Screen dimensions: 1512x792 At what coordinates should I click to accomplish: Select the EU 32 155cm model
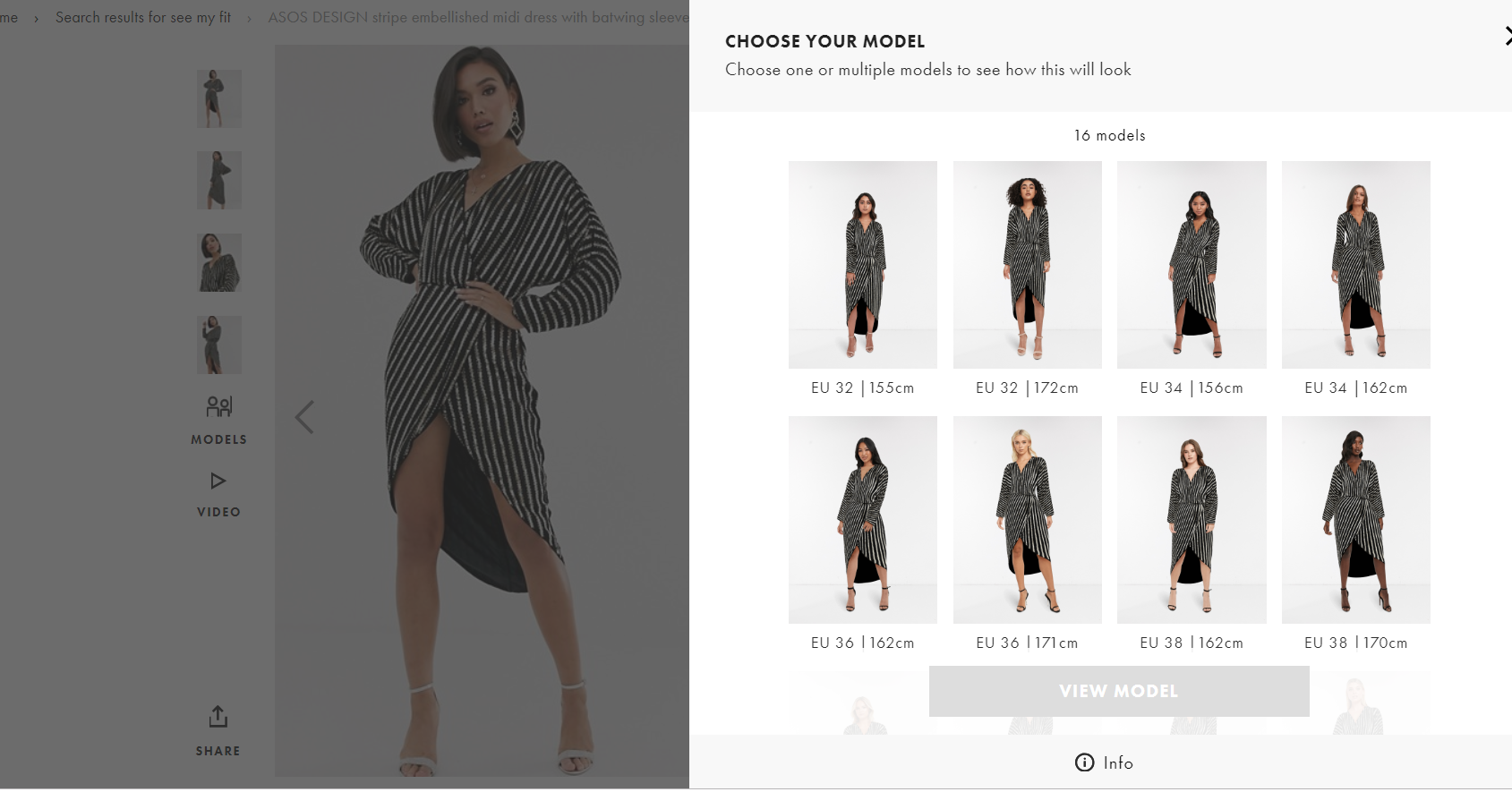coord(863,265)
